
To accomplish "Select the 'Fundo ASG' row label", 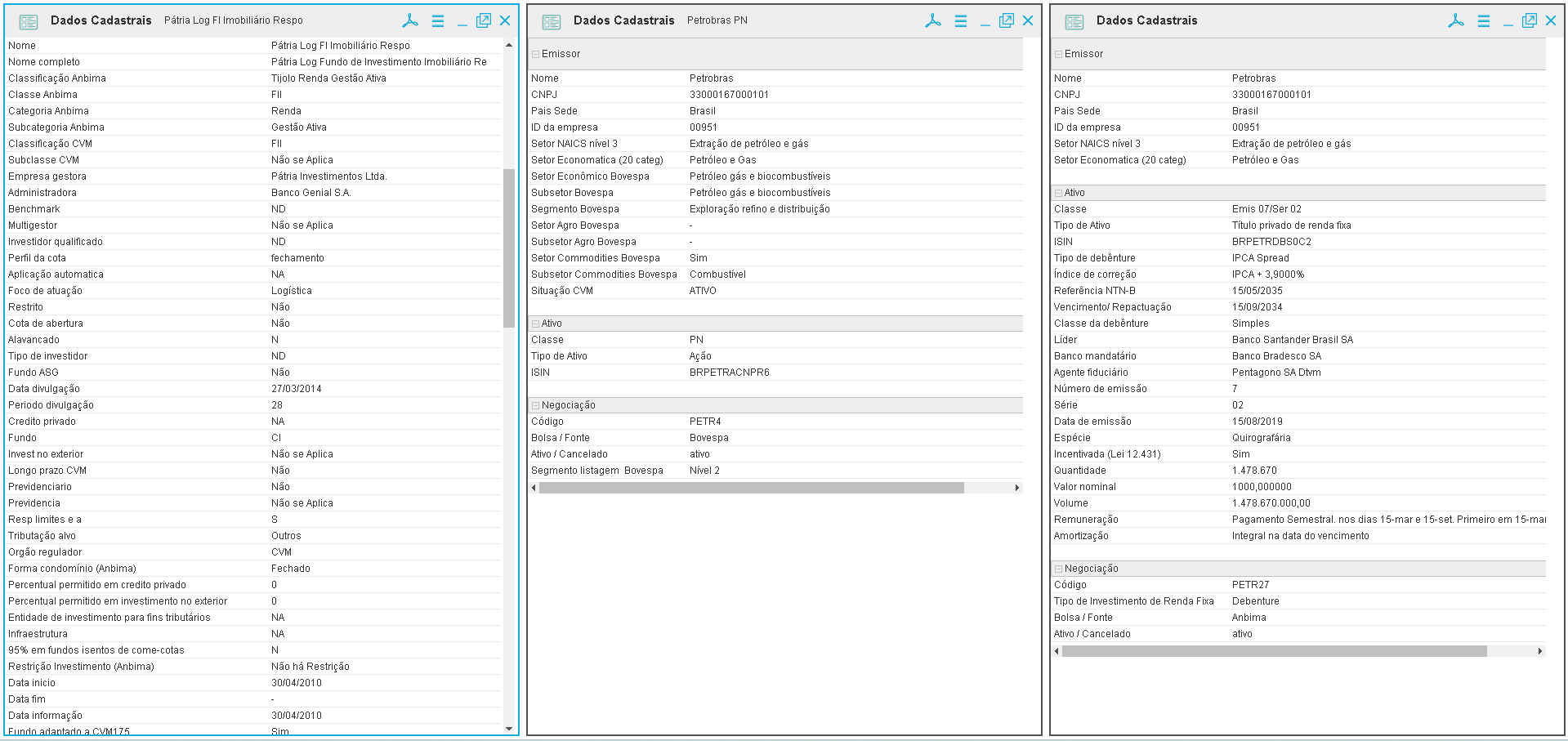I will pyautogui.click(x=34, y=373).
